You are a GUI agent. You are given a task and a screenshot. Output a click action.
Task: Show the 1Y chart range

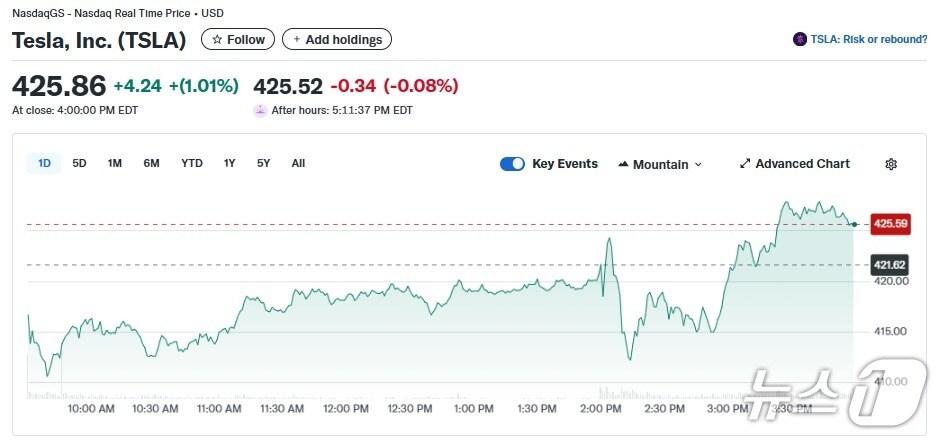pyautogui.click(x=230, y=163)
